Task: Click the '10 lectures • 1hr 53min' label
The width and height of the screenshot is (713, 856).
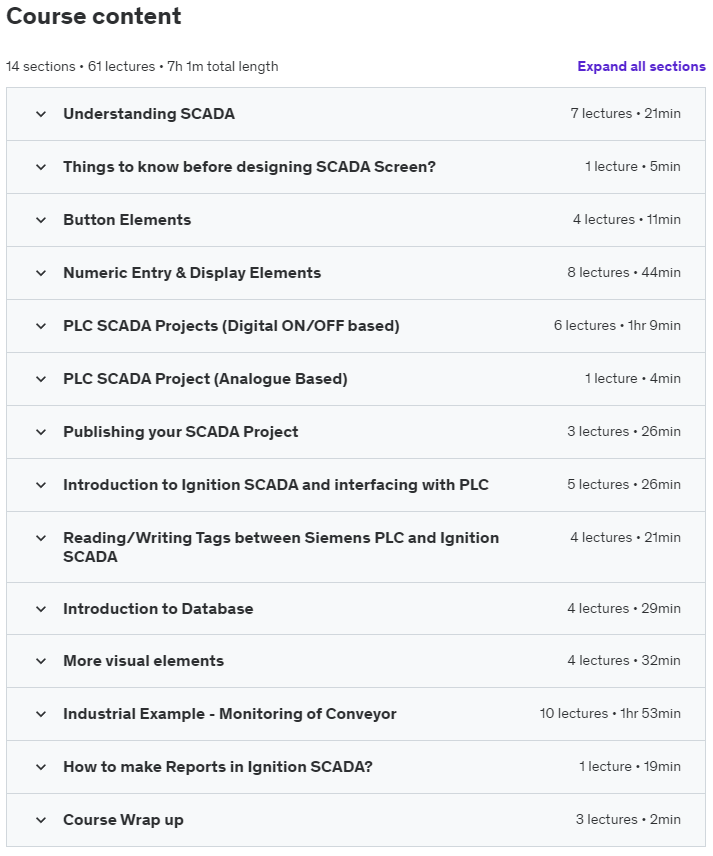Action: coord(610,714)
